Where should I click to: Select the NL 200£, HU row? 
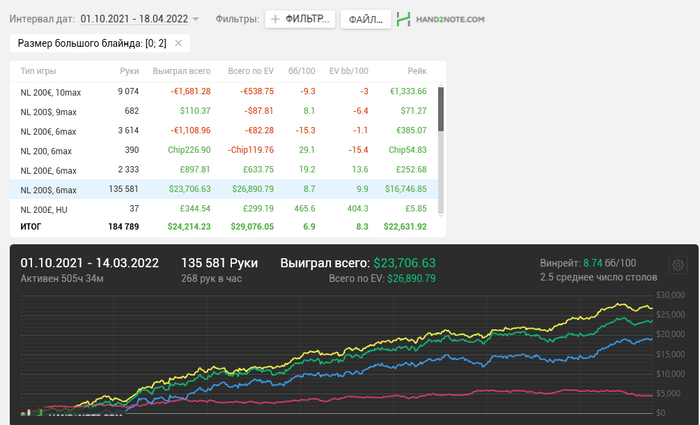tap(224, 208)
